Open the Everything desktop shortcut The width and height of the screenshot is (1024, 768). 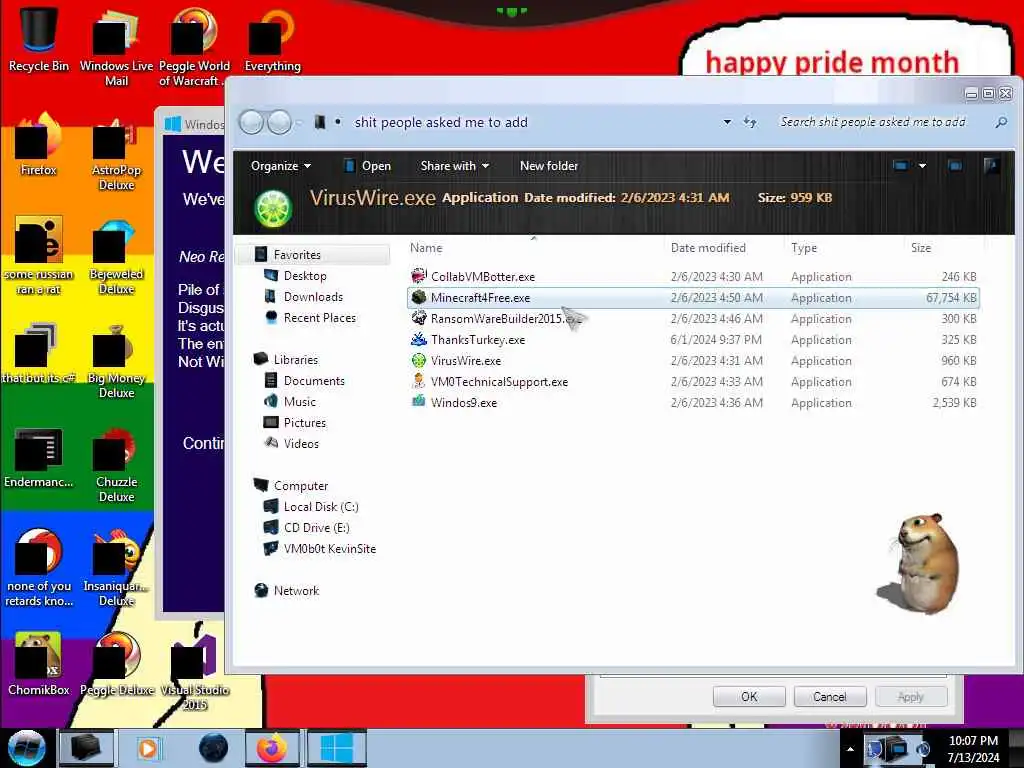(x=272, y=39)
